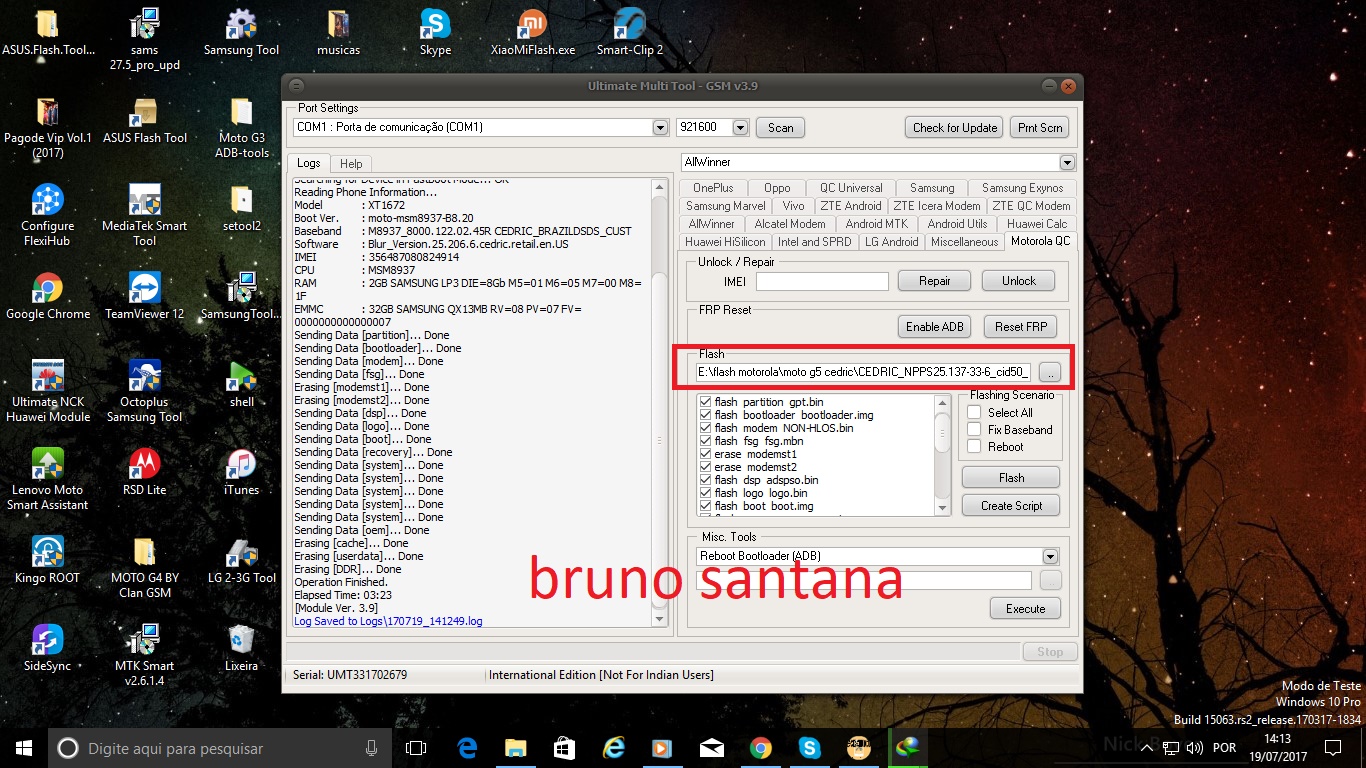The image size is (1366, 768).
Task: Uncheck flash bootloader bootloader.img
Action: [706, 415]
